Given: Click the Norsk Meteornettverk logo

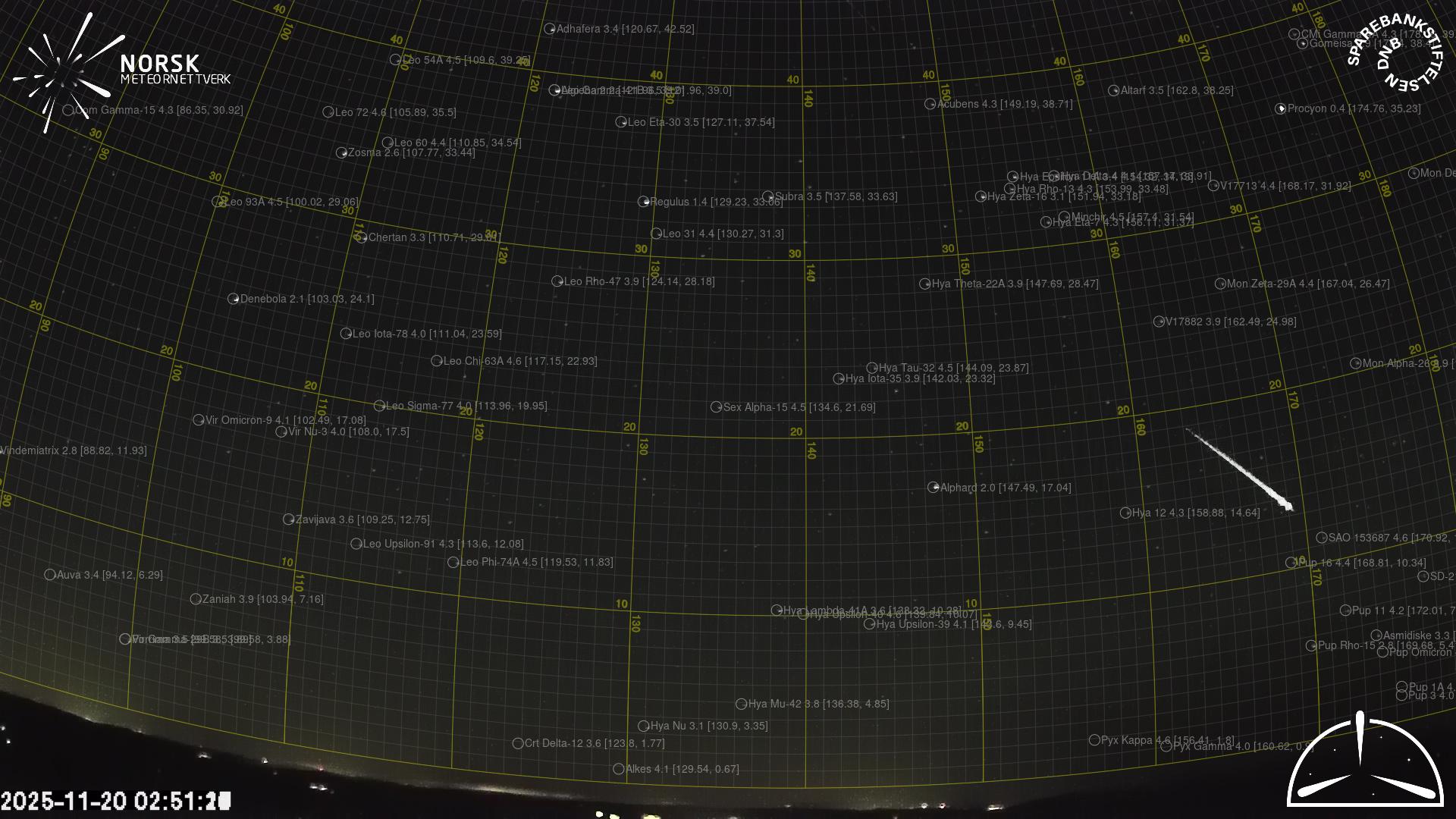Looking at the screenshot, I should 121,70.
